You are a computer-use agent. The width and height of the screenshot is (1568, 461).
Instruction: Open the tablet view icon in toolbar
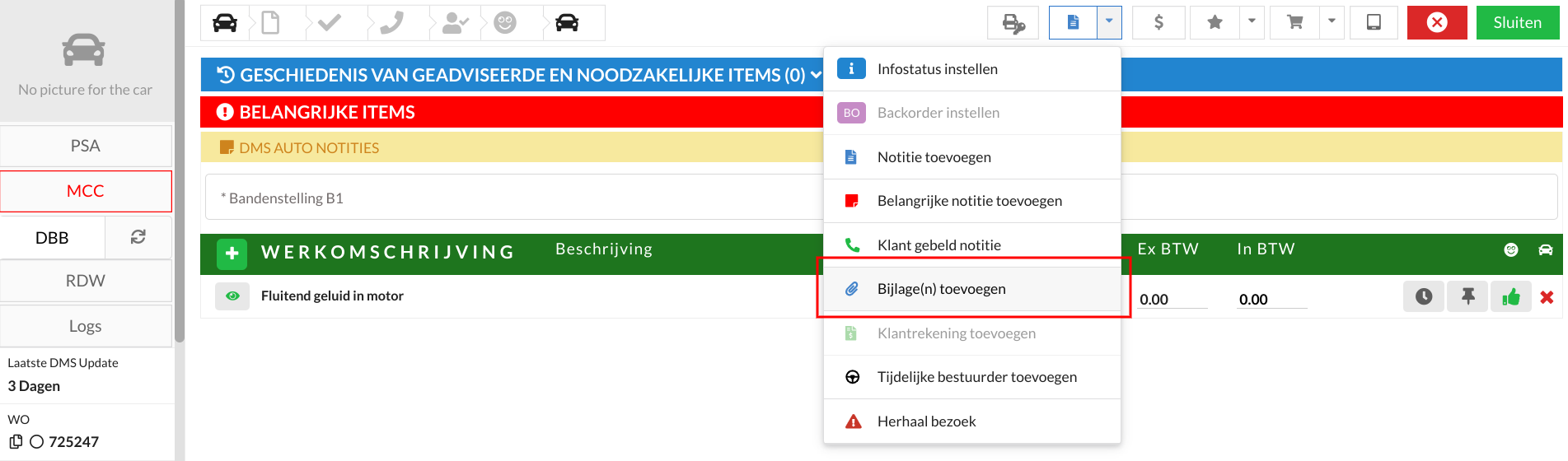point(1374,23)
